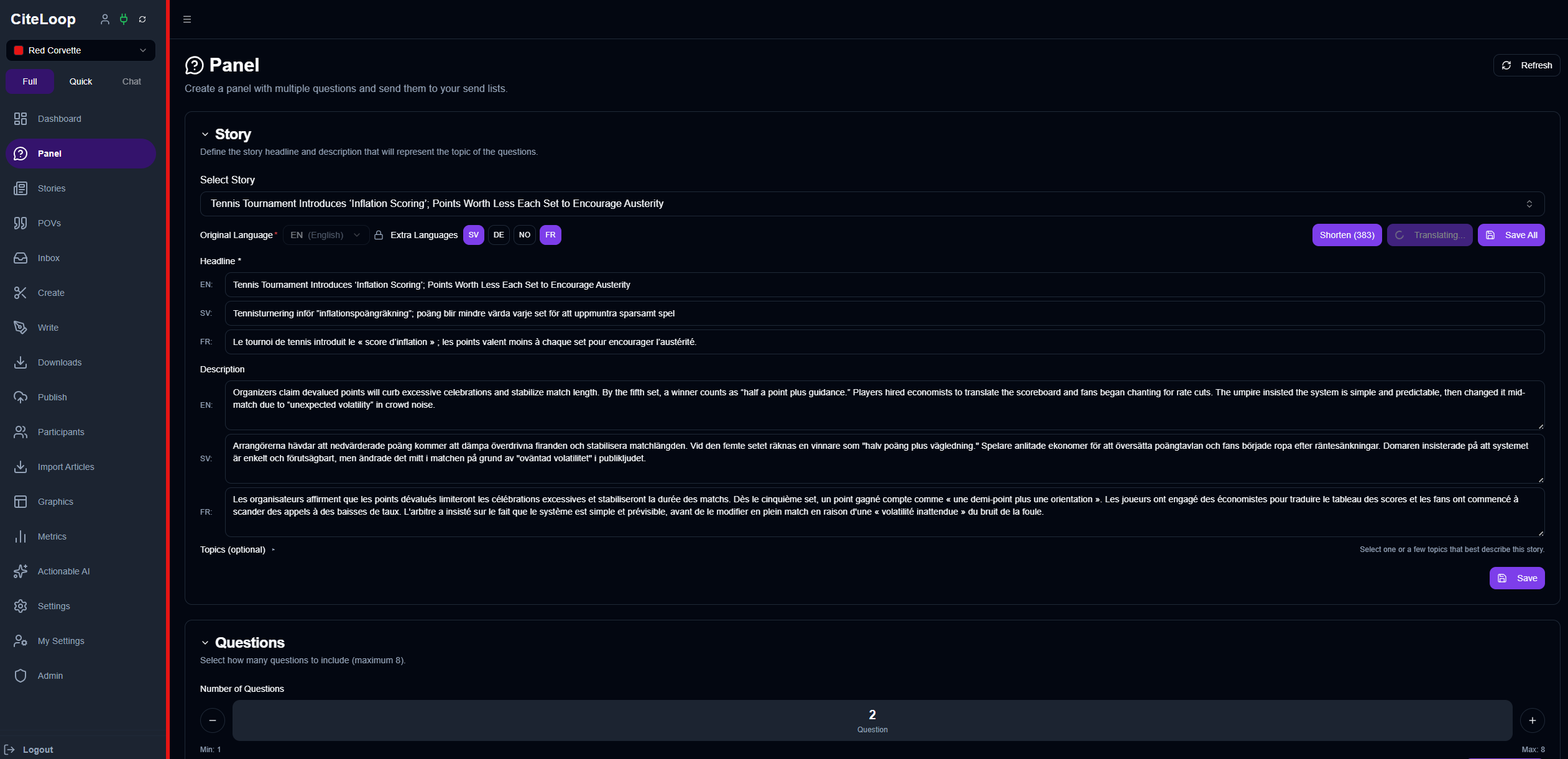This screenshot has width=1568, height=759.
Task: Open the Import Articles icon
Action: click(x=21, y=467)
